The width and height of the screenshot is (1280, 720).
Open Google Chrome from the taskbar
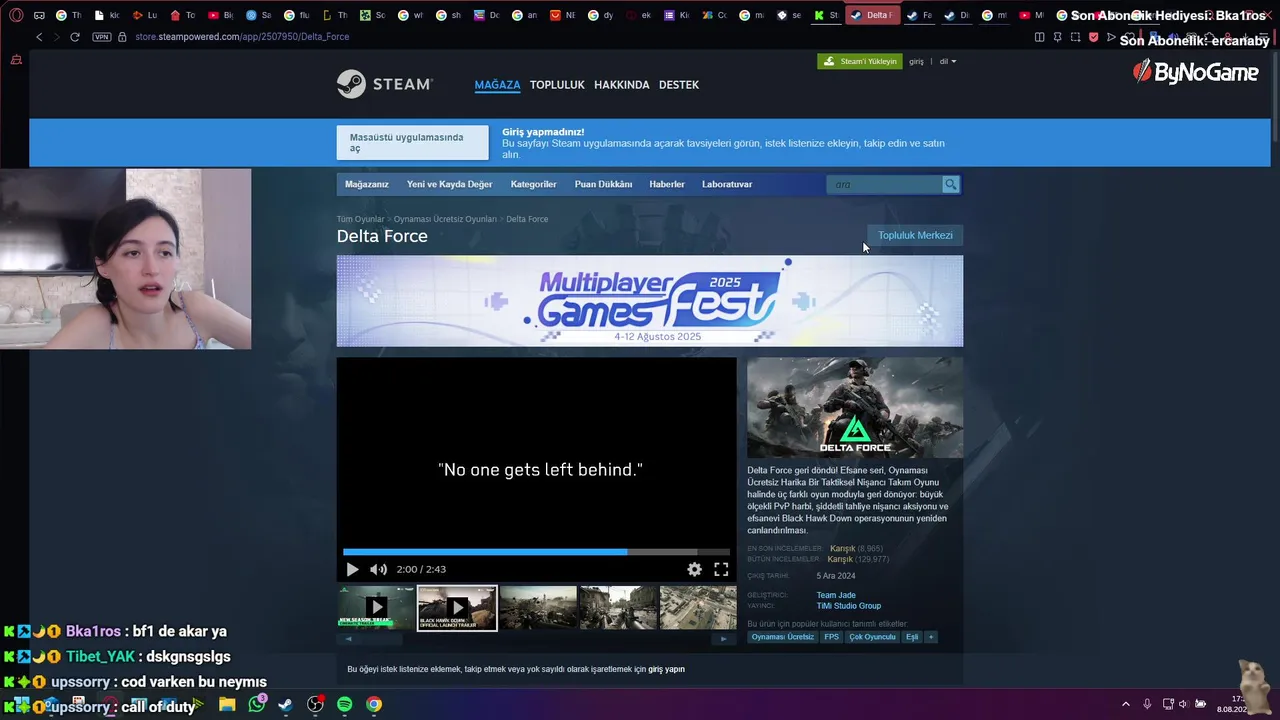[x=373, y=704]
